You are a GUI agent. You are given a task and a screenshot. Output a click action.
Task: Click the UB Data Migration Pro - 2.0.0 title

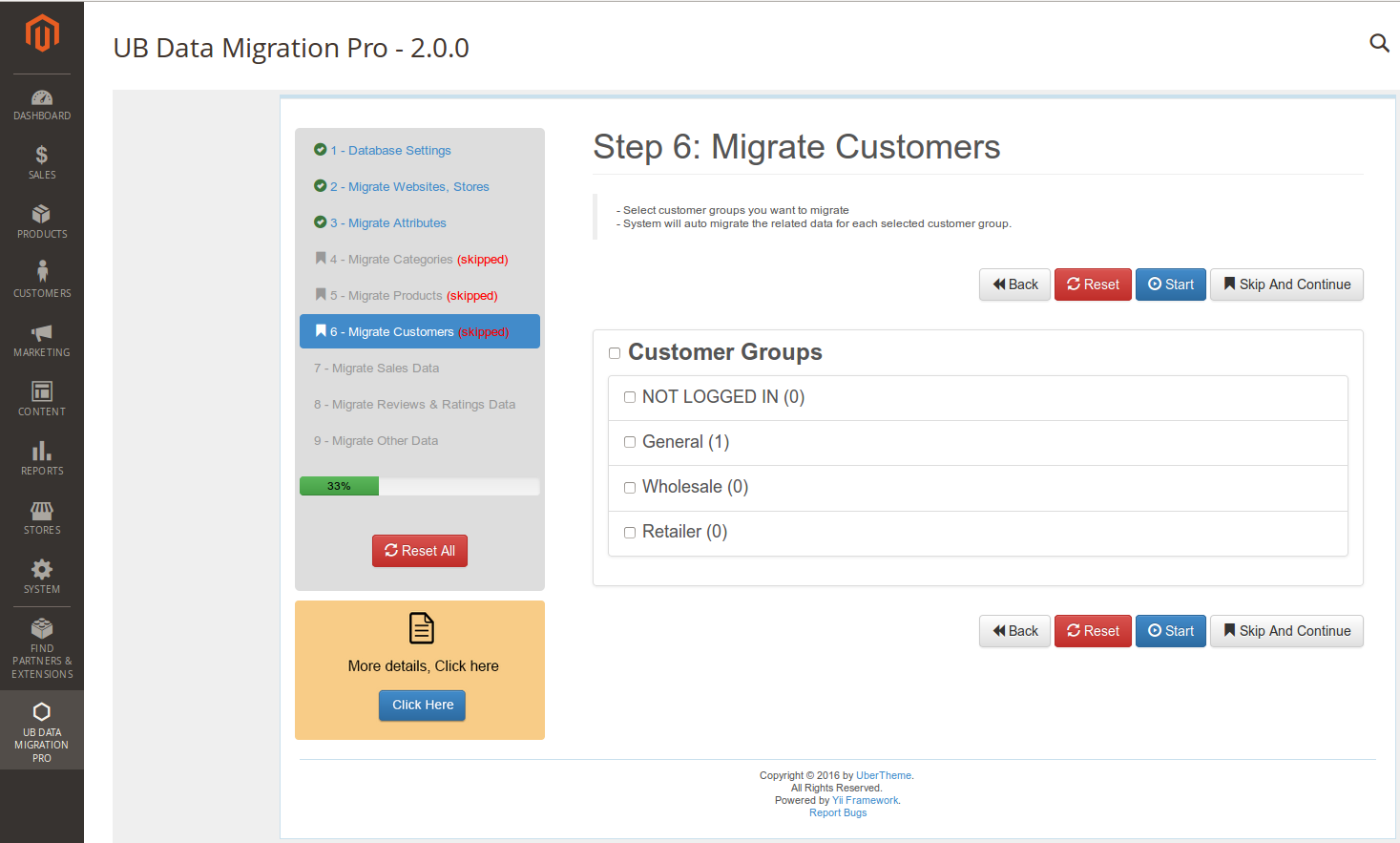coord(291,48)
